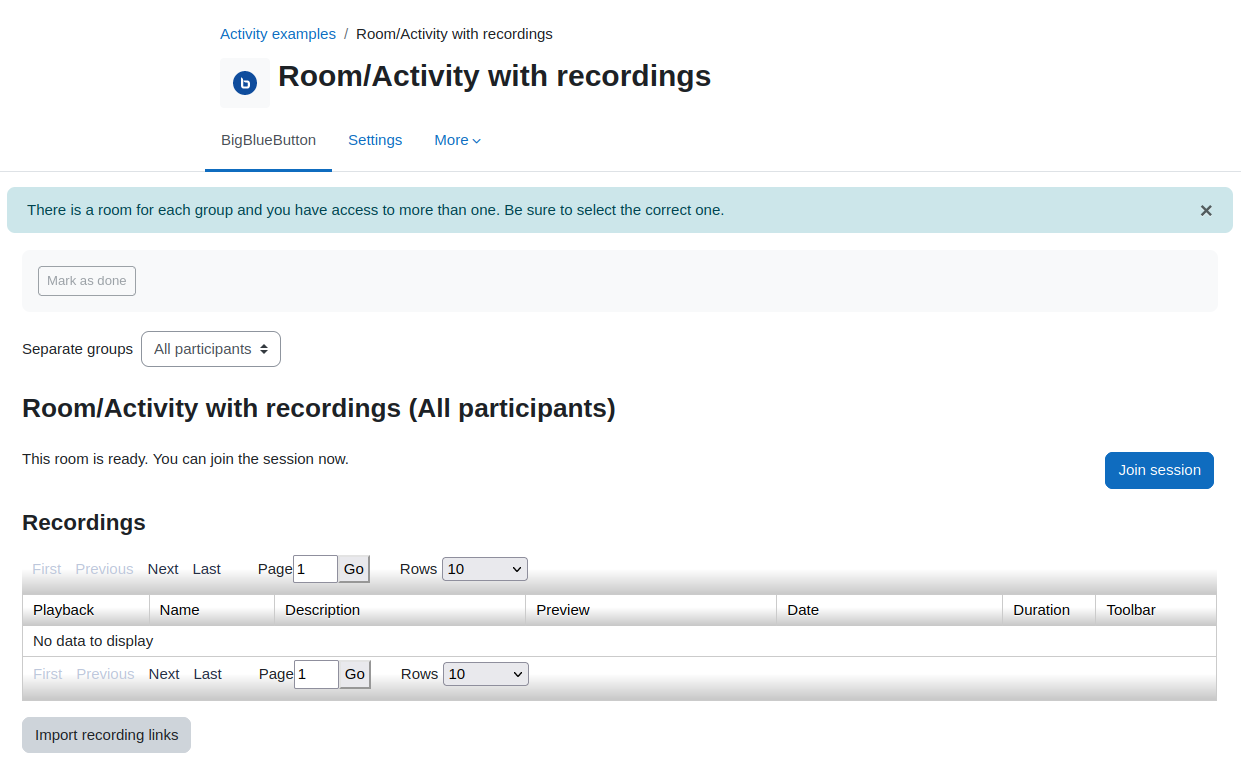The width and height of the screenshot is (1246, 768).
Task: Import recording links
Action: pyautogui.click(x=107, y=735)
